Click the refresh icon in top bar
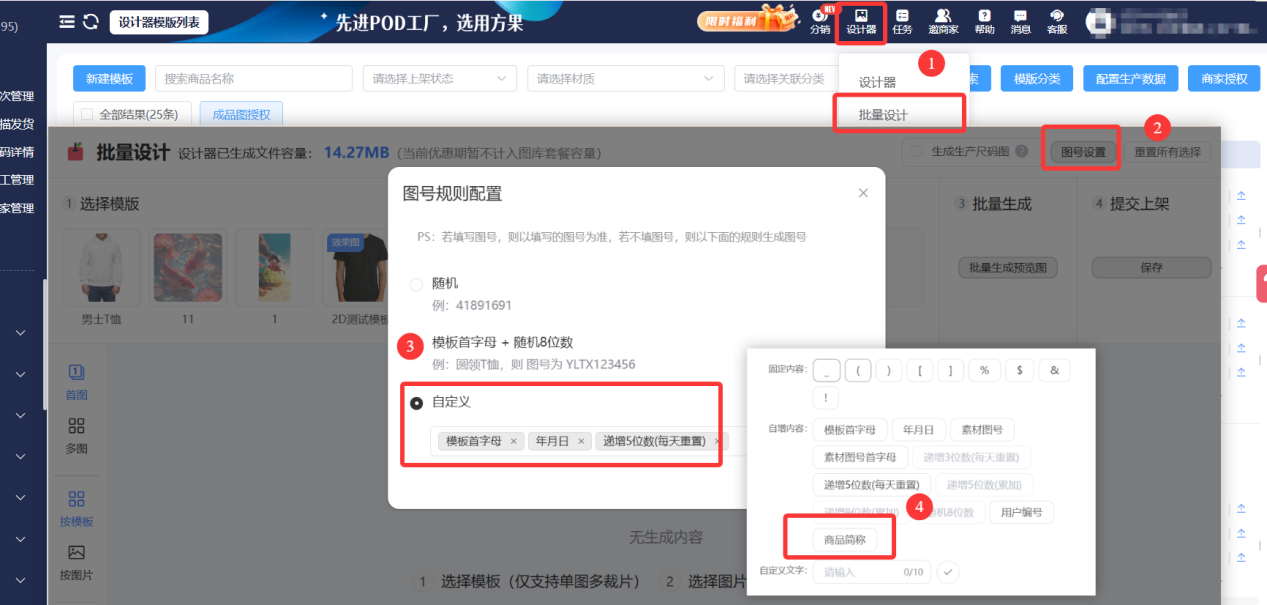This screenshot has height=605, width=1267. [x=91, y=22]
